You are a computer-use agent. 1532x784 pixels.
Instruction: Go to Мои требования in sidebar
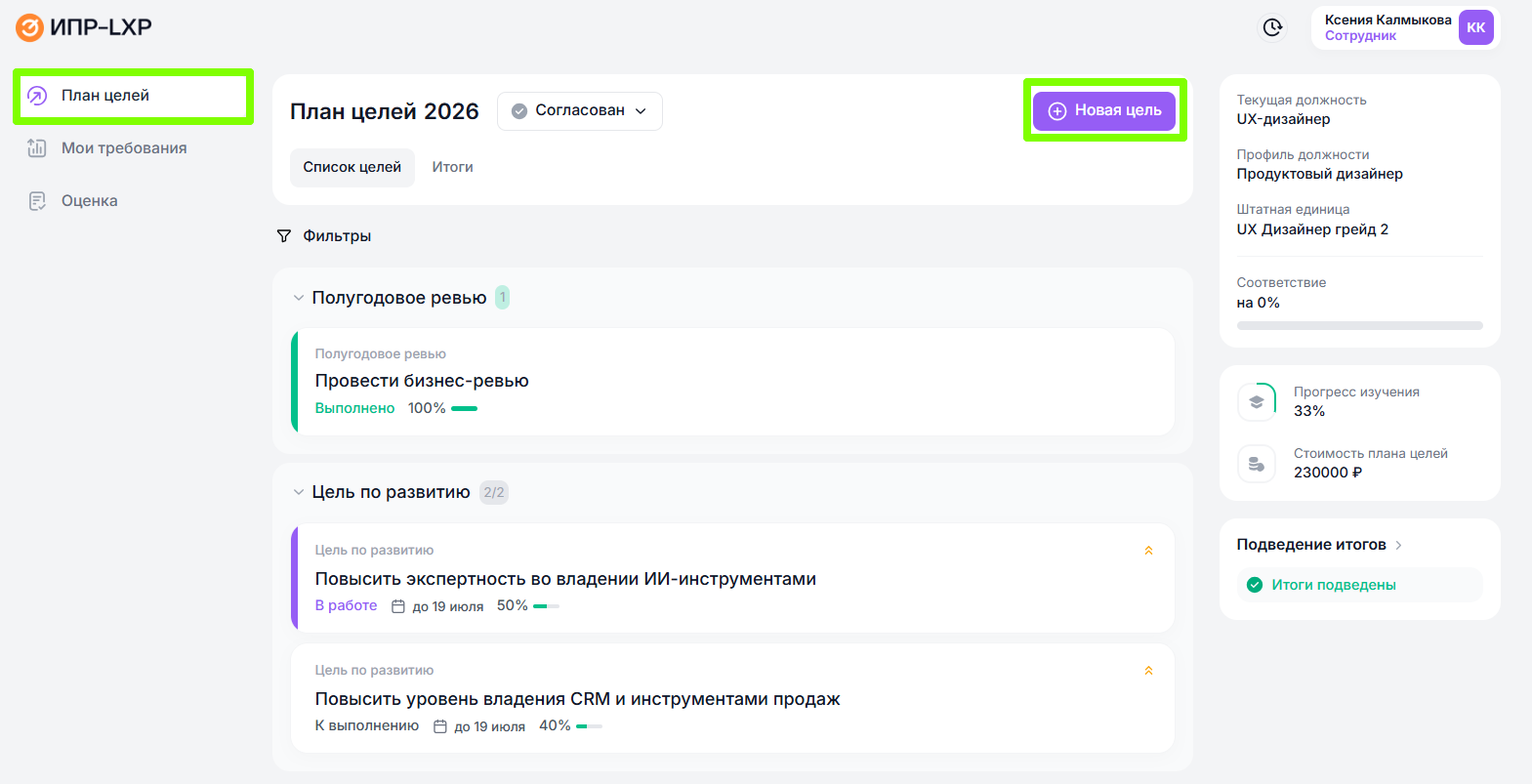click(123, 148)
